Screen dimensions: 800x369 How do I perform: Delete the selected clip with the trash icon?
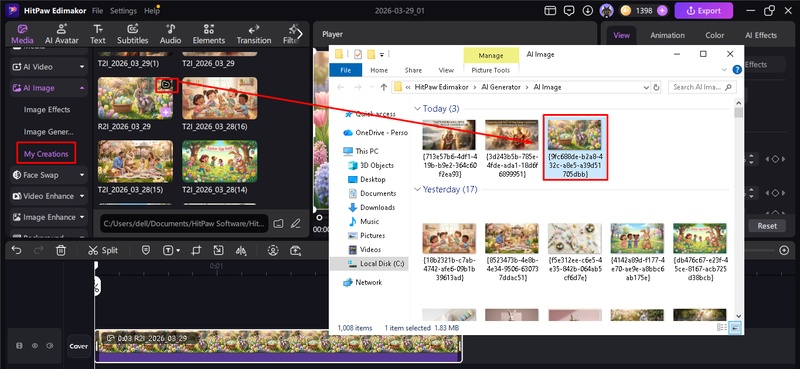coord(61,250)
